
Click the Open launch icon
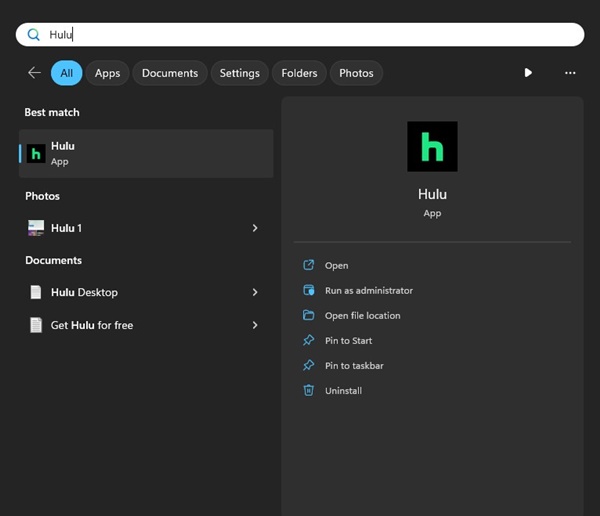pos(308,265)
